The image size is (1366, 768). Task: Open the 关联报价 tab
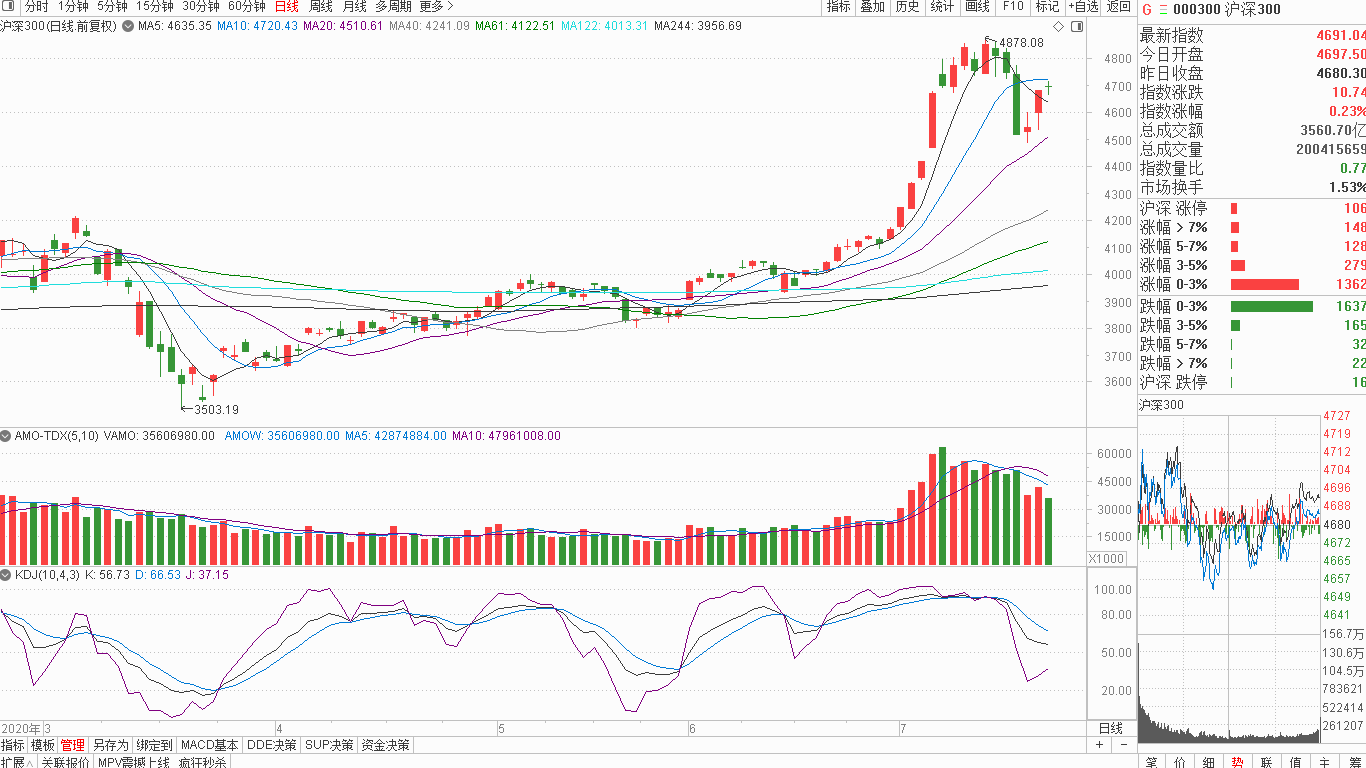tap(65, 762)
